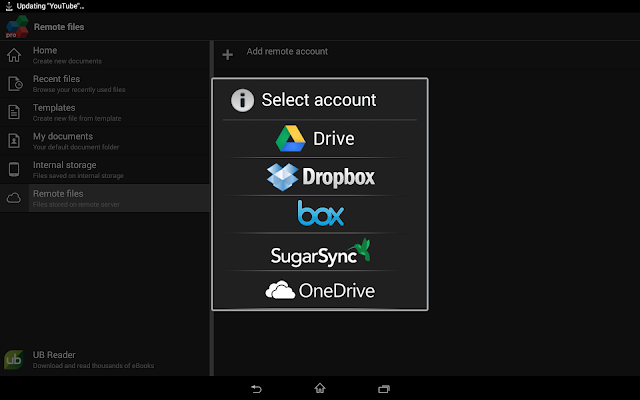Open Recent files clock icon
The height and width of the screenshot is (400, 640).
[x=14, y=84]
